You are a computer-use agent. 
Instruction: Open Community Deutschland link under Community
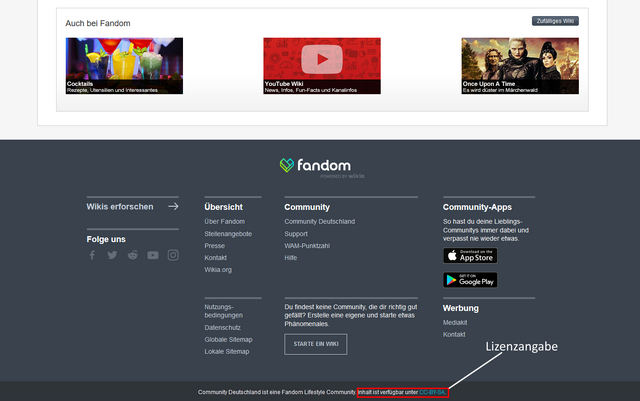coord(320,221)
